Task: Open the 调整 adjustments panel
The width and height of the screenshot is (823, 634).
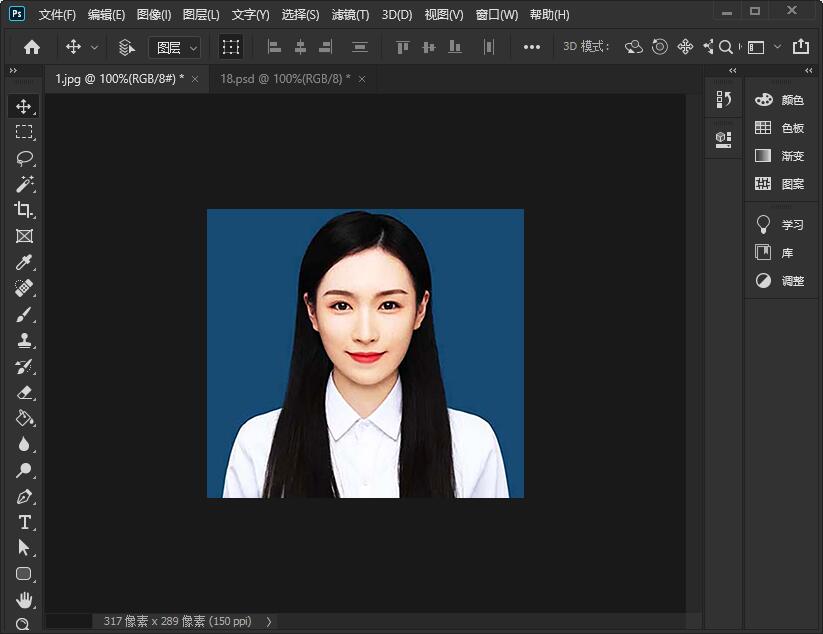Action: [x=780, y=281]
